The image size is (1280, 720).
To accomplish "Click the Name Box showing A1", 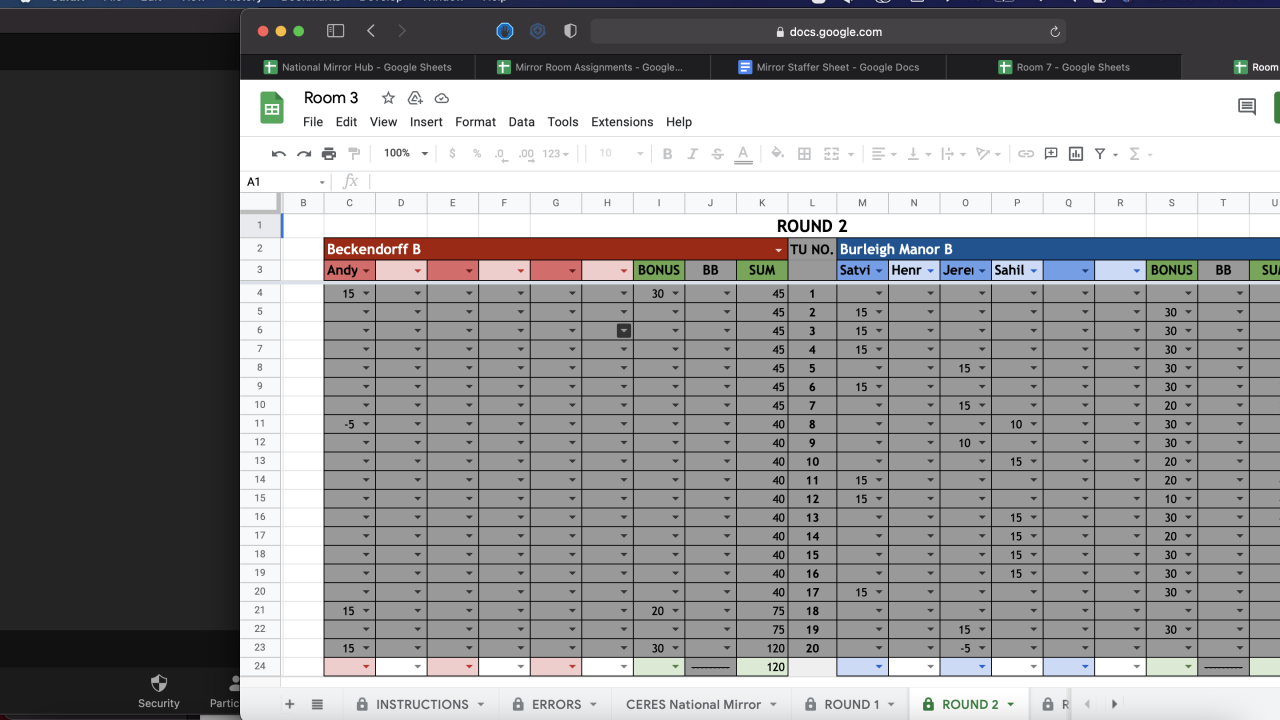I will (x=286, y=181).
